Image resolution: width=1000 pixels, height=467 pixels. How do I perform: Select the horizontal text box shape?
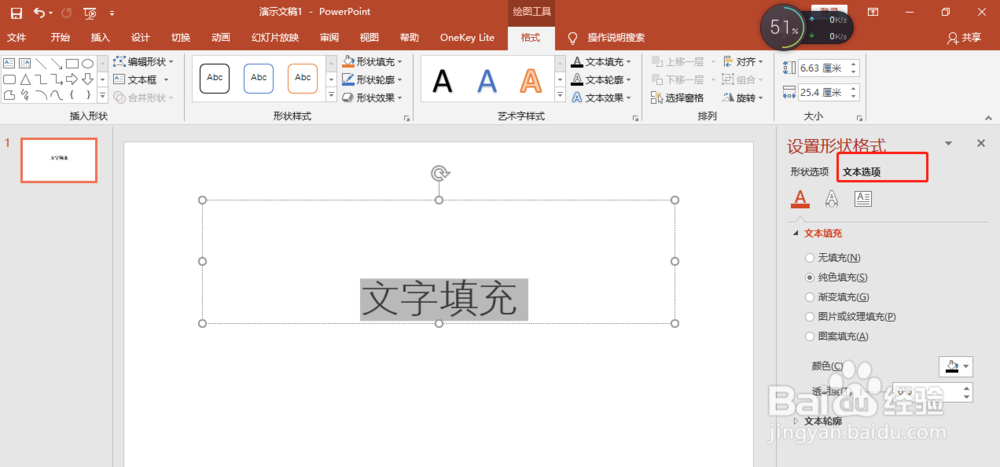[9, 63]
